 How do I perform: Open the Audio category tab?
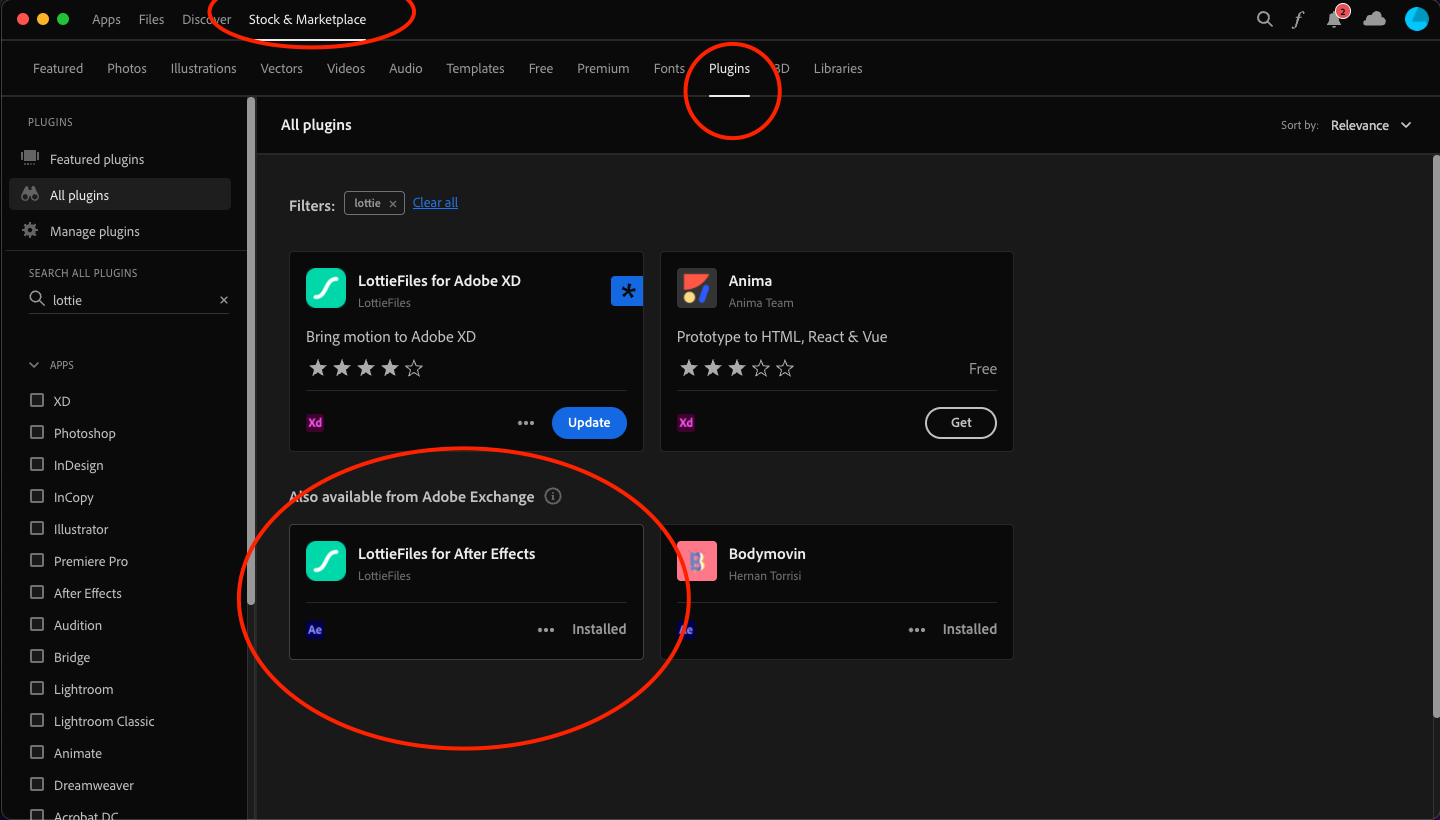pyautogui.click(x=406, y=68)
